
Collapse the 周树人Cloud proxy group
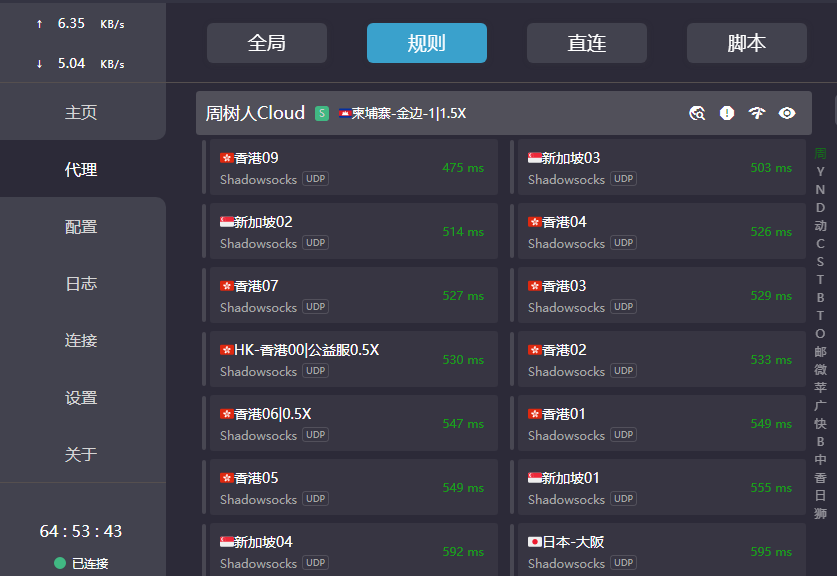pyautogui.click(x=255, y=113)
